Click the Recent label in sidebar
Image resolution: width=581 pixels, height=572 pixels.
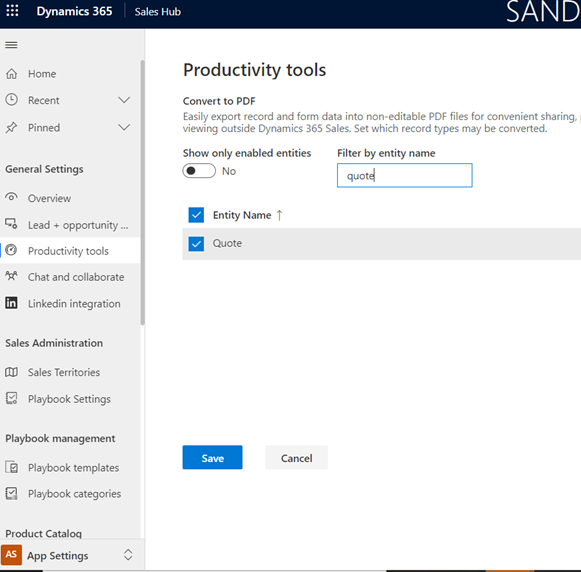(44, 100)
